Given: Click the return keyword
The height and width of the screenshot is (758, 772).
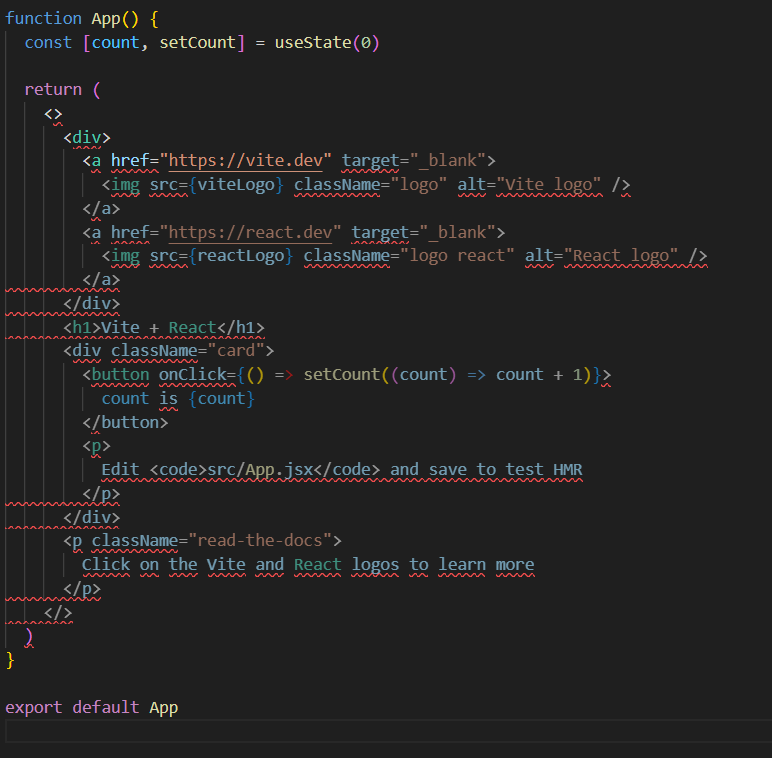Looking at the screenshot, I should pyautogui.click(x=53, y=90).
